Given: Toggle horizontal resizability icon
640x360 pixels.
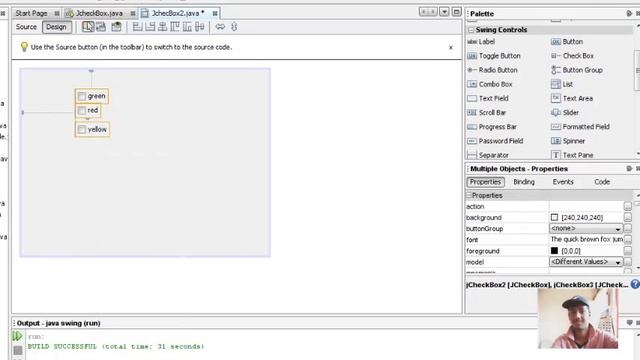Looking at the screenshot, I should 220,27.
